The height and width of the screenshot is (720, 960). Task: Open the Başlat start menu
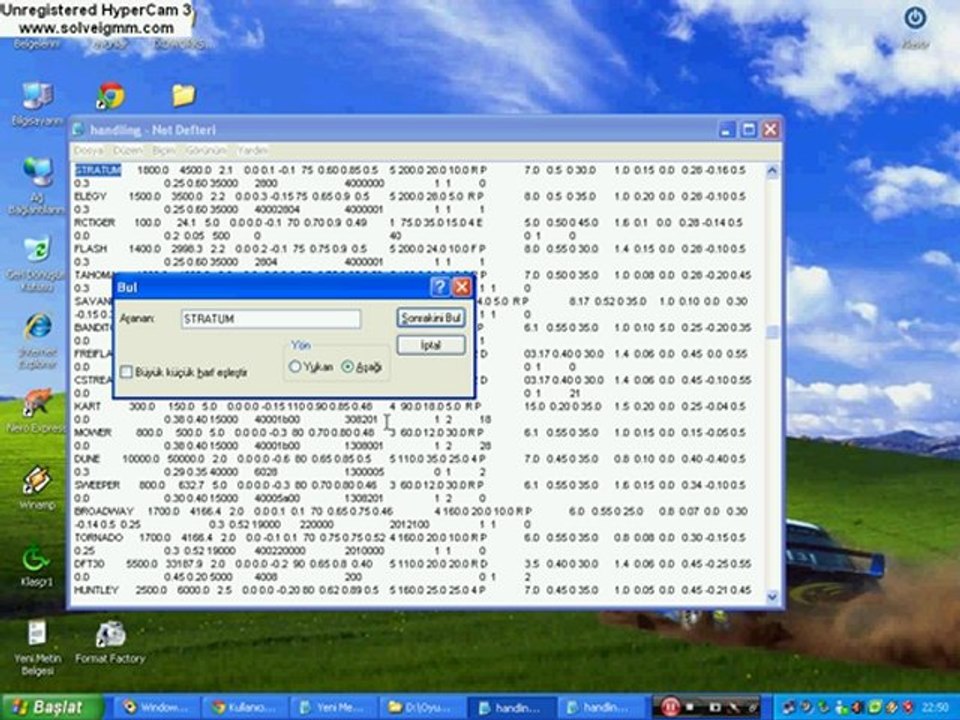[53, 707]
